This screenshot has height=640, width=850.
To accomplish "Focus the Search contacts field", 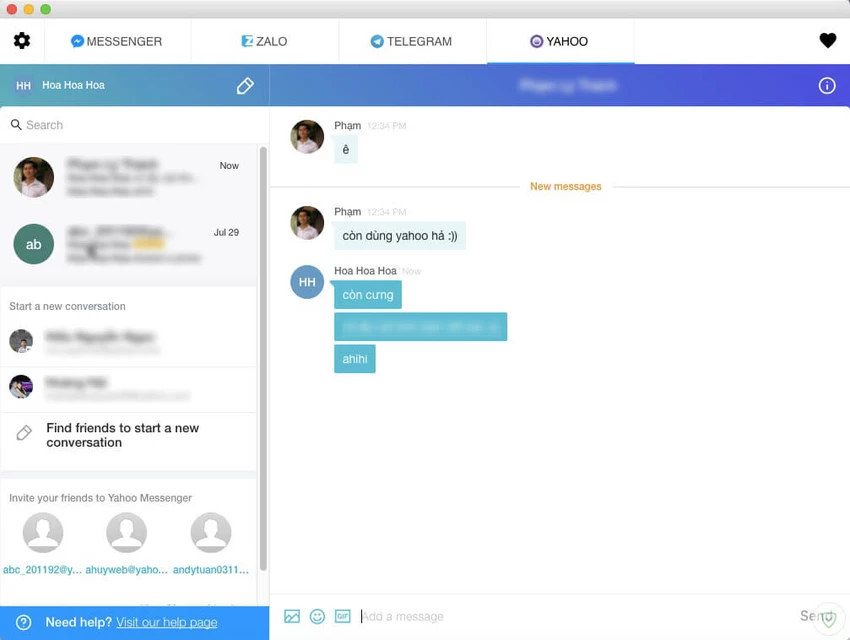I will tap(134, 125).
